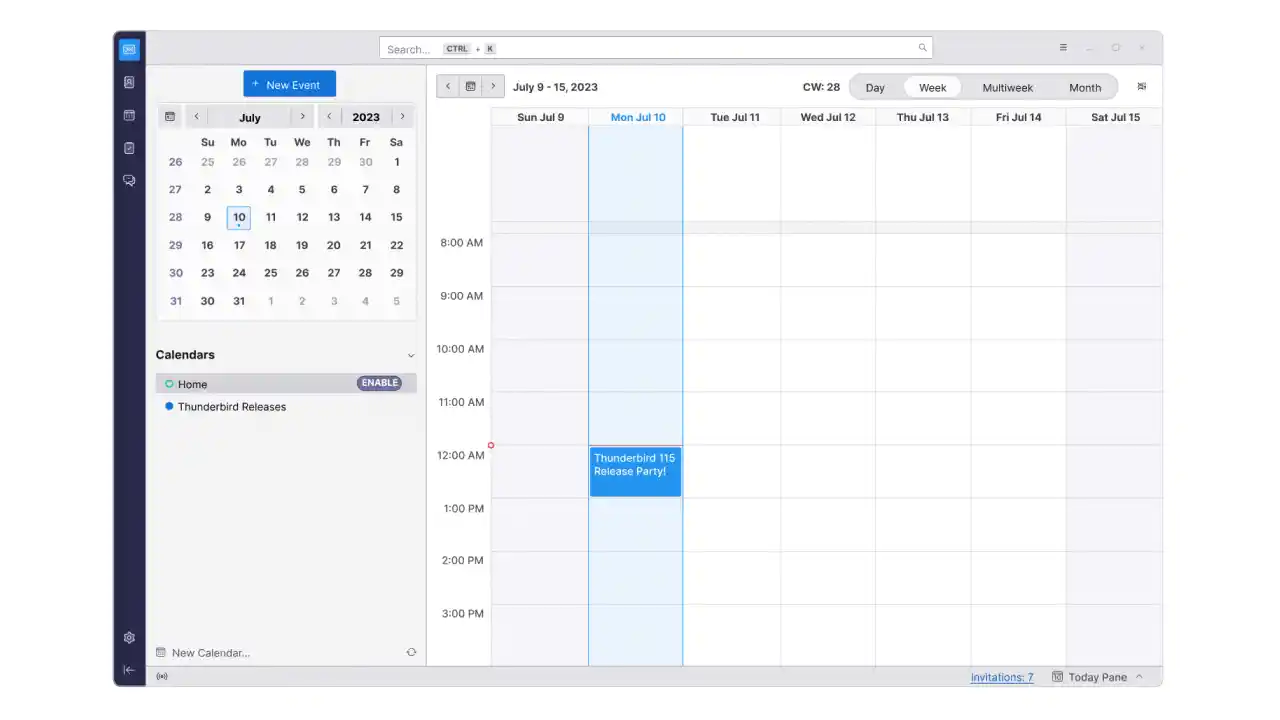Click the Fri Jul 14 column header

(1018, 117)
